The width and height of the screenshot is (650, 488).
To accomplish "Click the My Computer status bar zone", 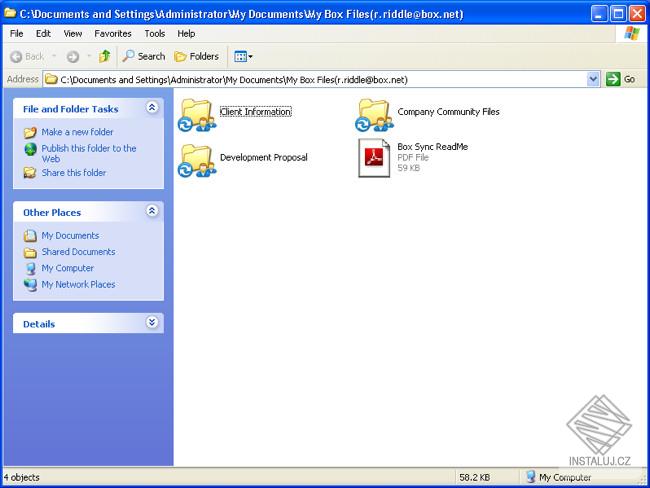I will (559, 477).
